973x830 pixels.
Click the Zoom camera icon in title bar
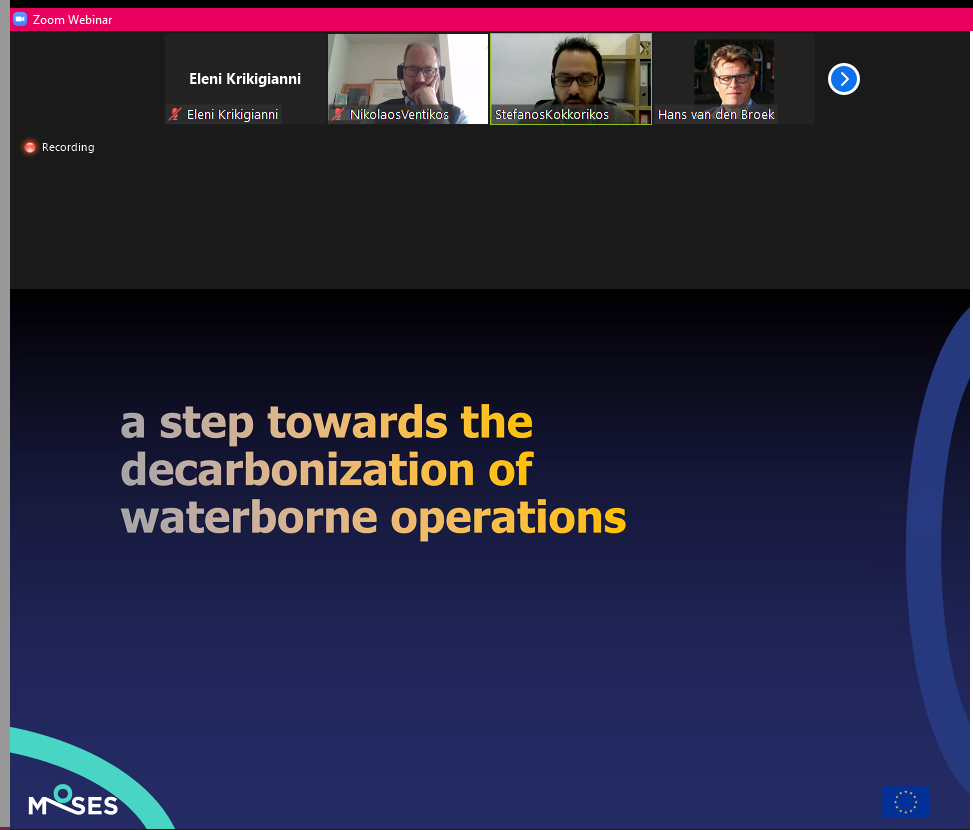coord(20,19)
